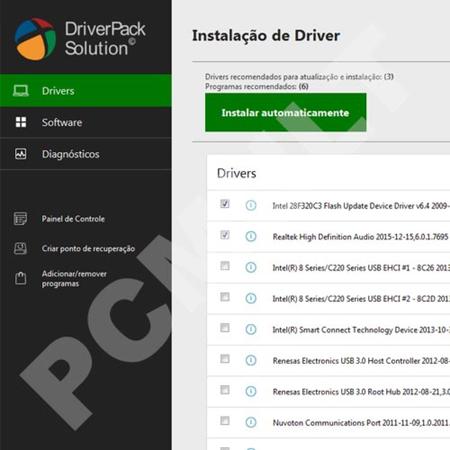Click Drivers recomendados count text
Image resolution: width=450 pixels, height=450 pixels.
pyautogui.click(x=299, y=77)
